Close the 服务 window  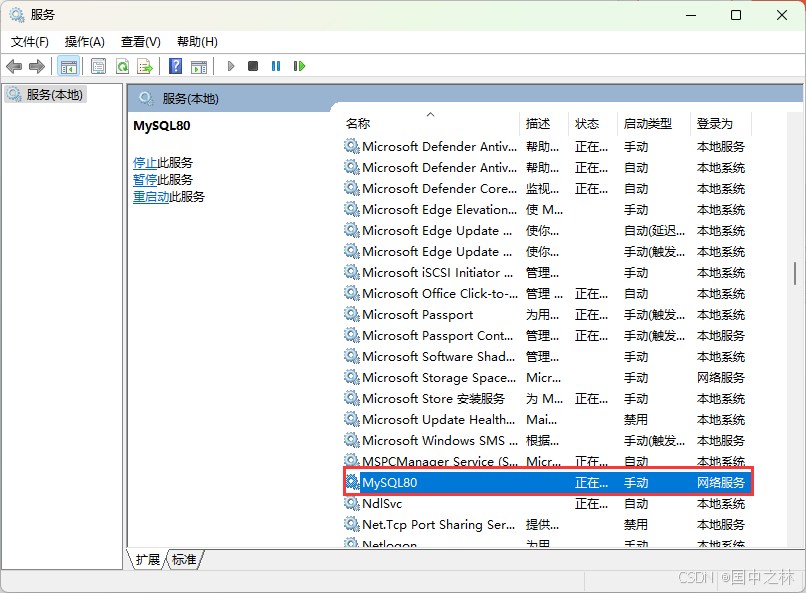pos(782,15)
